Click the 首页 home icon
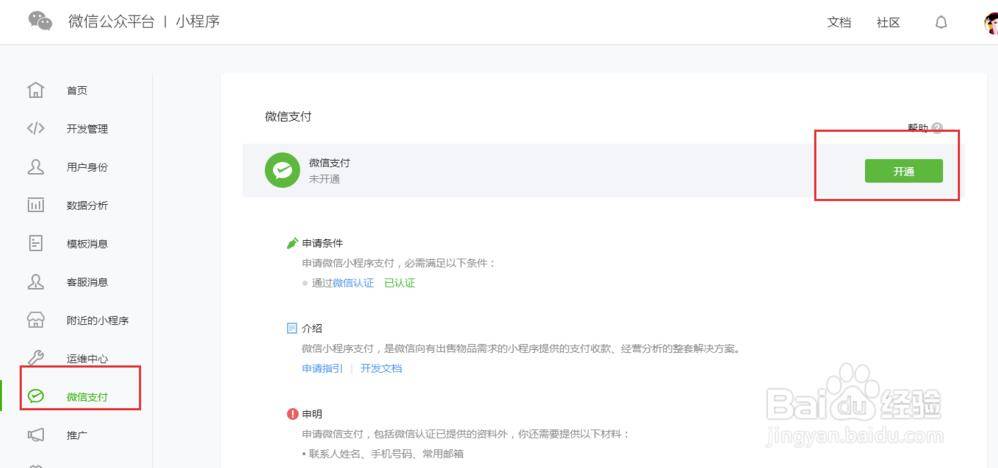The width and height of the screenshot is (998, 468). (36, 90)
